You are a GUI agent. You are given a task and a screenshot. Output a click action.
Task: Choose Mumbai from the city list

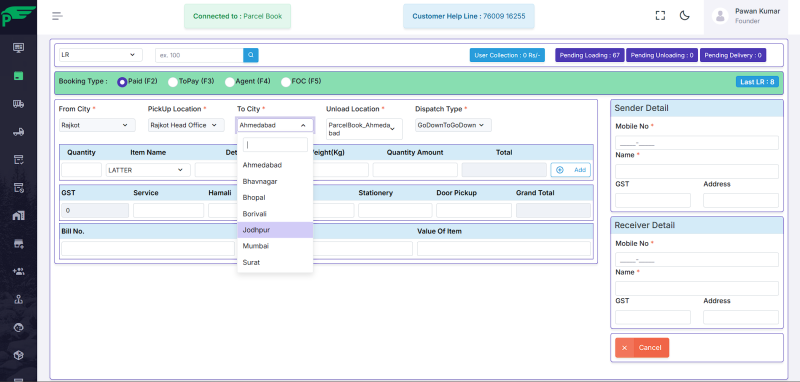point(275,246)
